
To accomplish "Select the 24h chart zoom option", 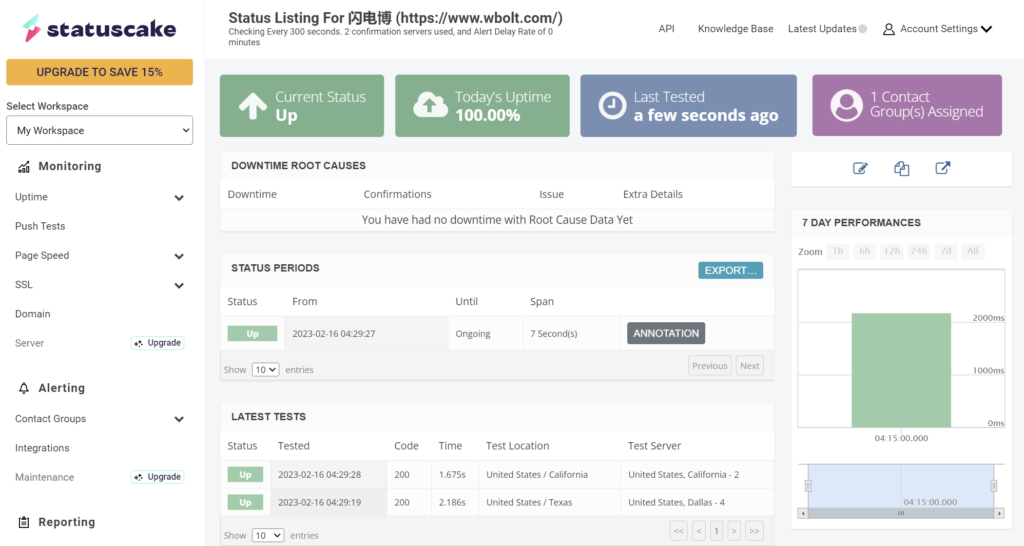I will click(x=918, y=251).
